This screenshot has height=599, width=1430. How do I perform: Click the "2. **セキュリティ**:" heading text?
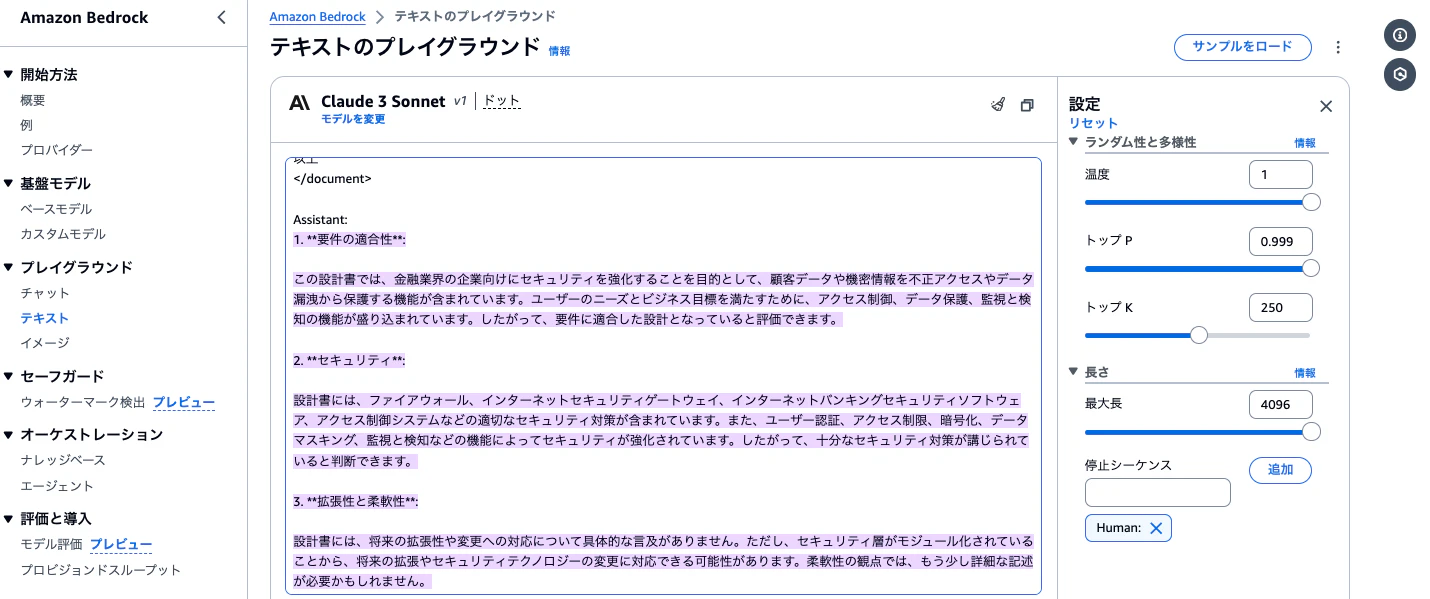[x=349, y=360]
